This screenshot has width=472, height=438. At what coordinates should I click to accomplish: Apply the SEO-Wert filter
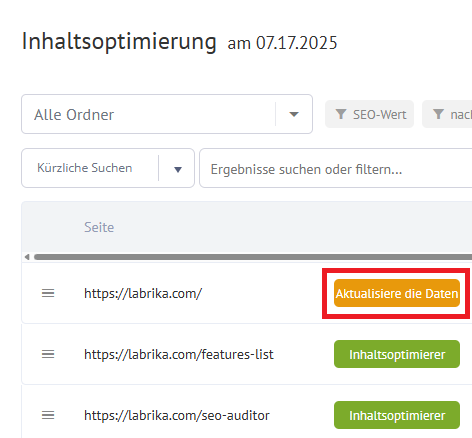tap(369, 114)
